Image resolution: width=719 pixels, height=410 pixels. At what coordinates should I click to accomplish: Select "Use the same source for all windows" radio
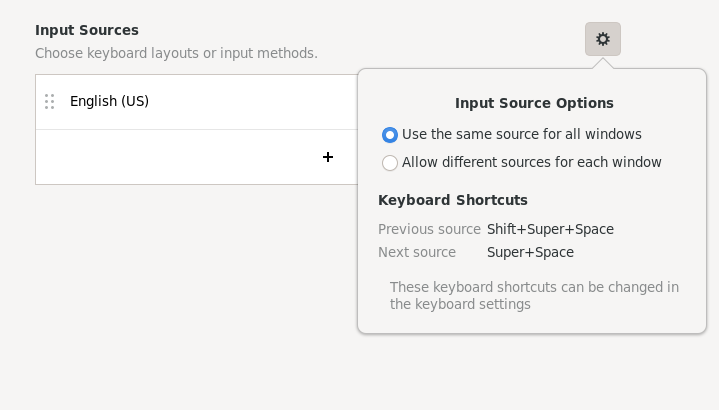click(390, 135)
